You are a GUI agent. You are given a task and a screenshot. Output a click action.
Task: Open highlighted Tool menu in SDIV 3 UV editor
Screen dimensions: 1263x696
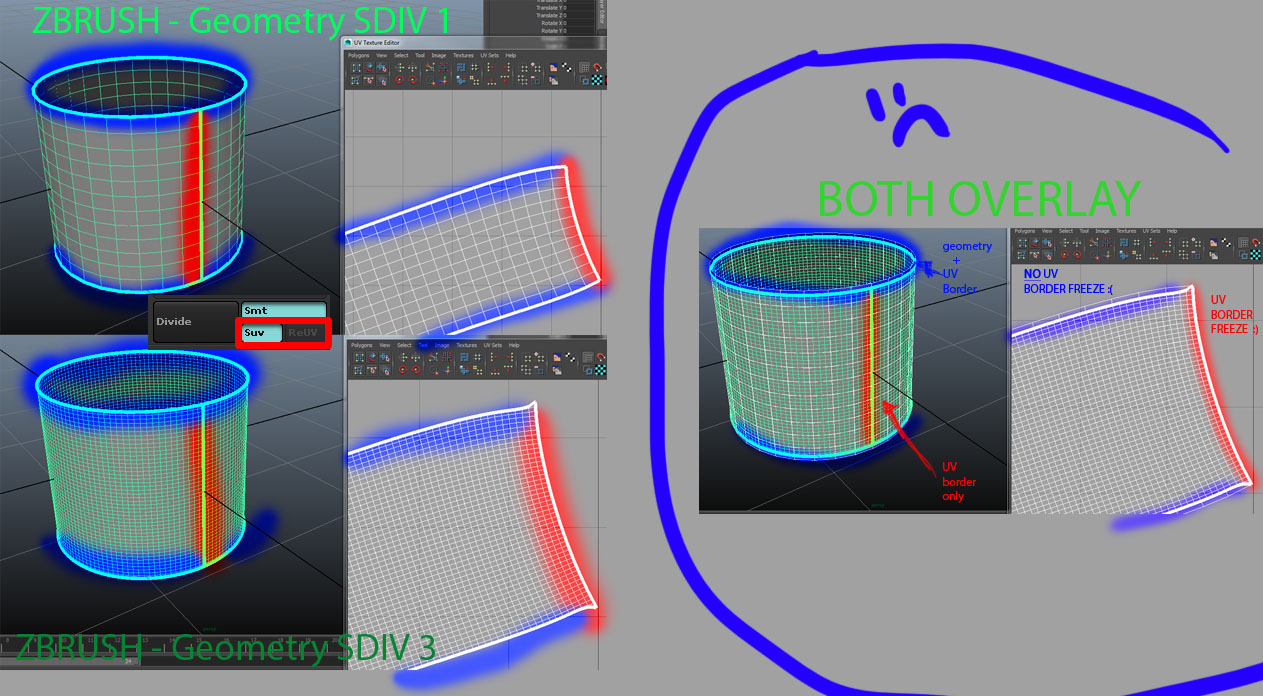423,345
